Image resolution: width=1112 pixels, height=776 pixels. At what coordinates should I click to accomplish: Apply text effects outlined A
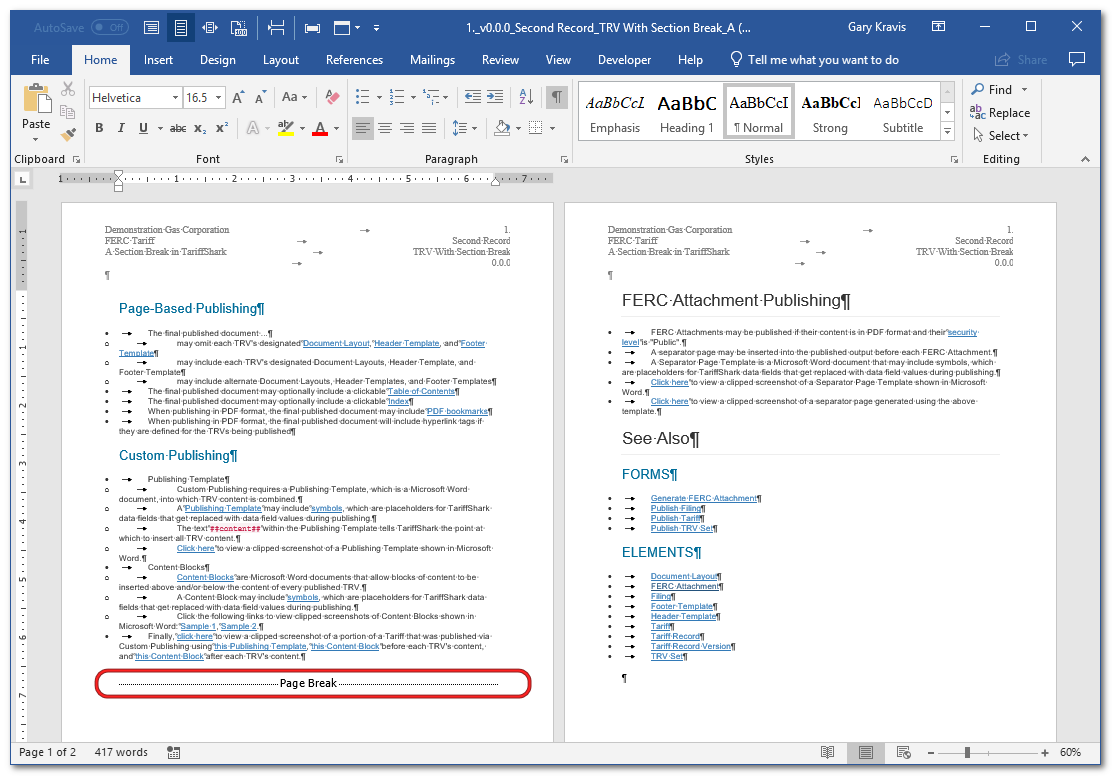pos(252,128)
